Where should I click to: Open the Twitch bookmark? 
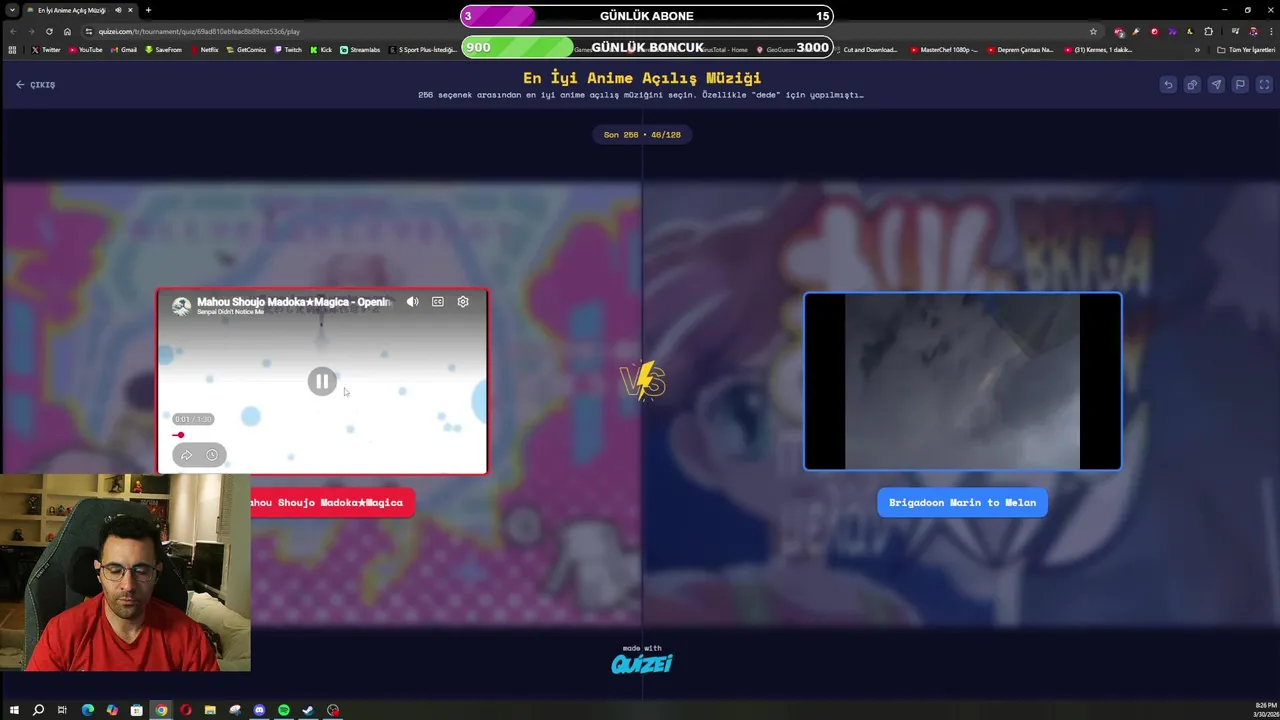point(288,49)
